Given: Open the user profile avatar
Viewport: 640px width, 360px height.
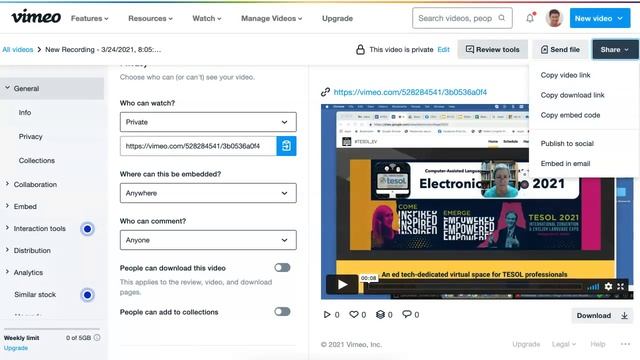Looking at the screenshot, I should pyautogui.click(x=554, y=18).
